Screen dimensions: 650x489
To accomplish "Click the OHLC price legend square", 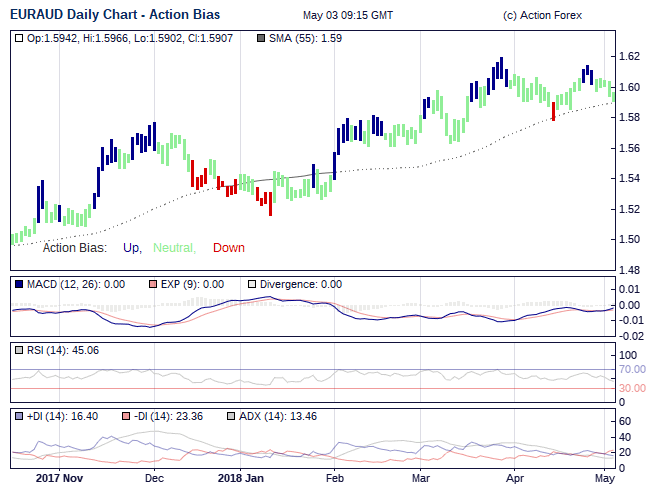I will [20, 38].
